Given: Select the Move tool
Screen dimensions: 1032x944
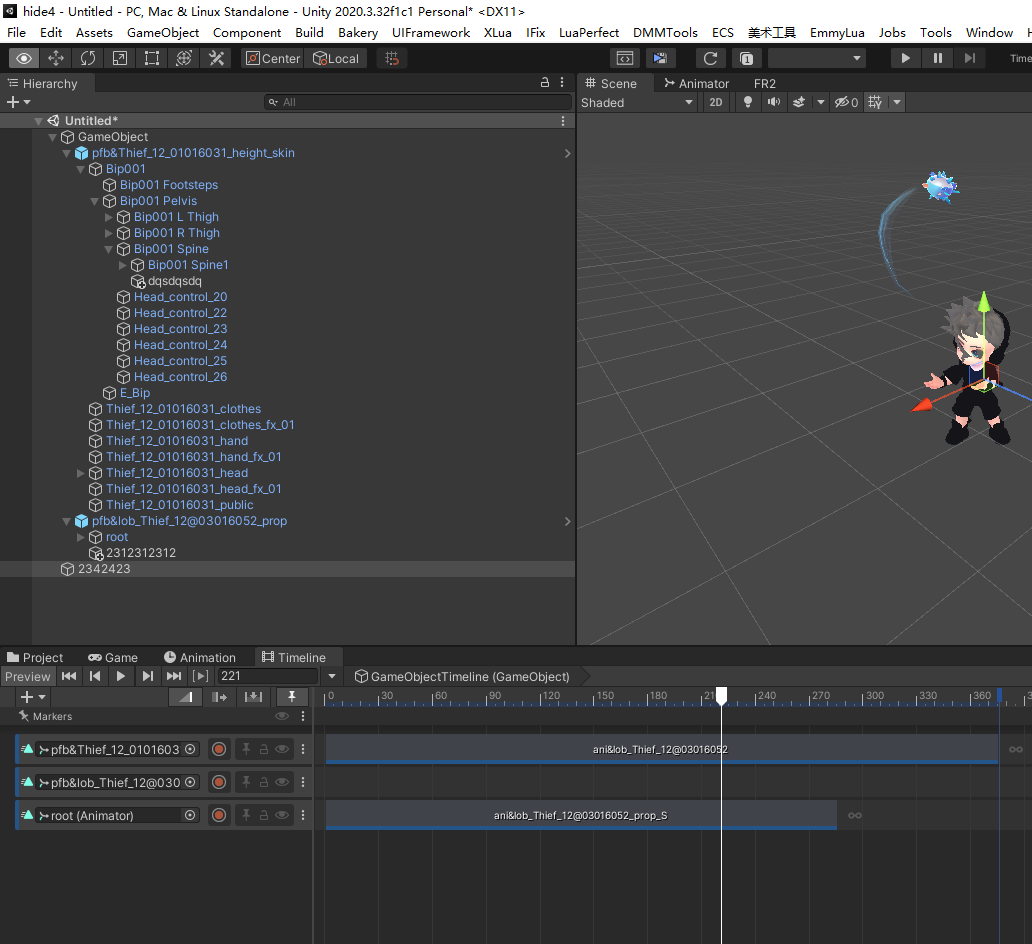Looking at the screenshot, I should [x=56, y=59].
